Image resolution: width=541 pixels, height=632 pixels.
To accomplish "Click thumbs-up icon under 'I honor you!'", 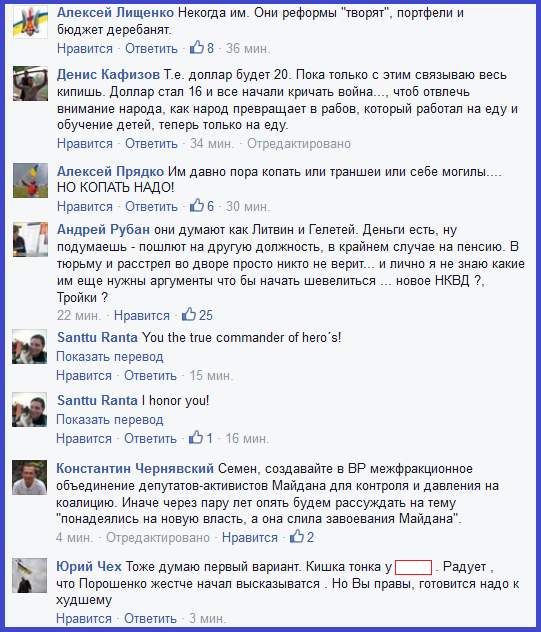I will pos(196,438).
